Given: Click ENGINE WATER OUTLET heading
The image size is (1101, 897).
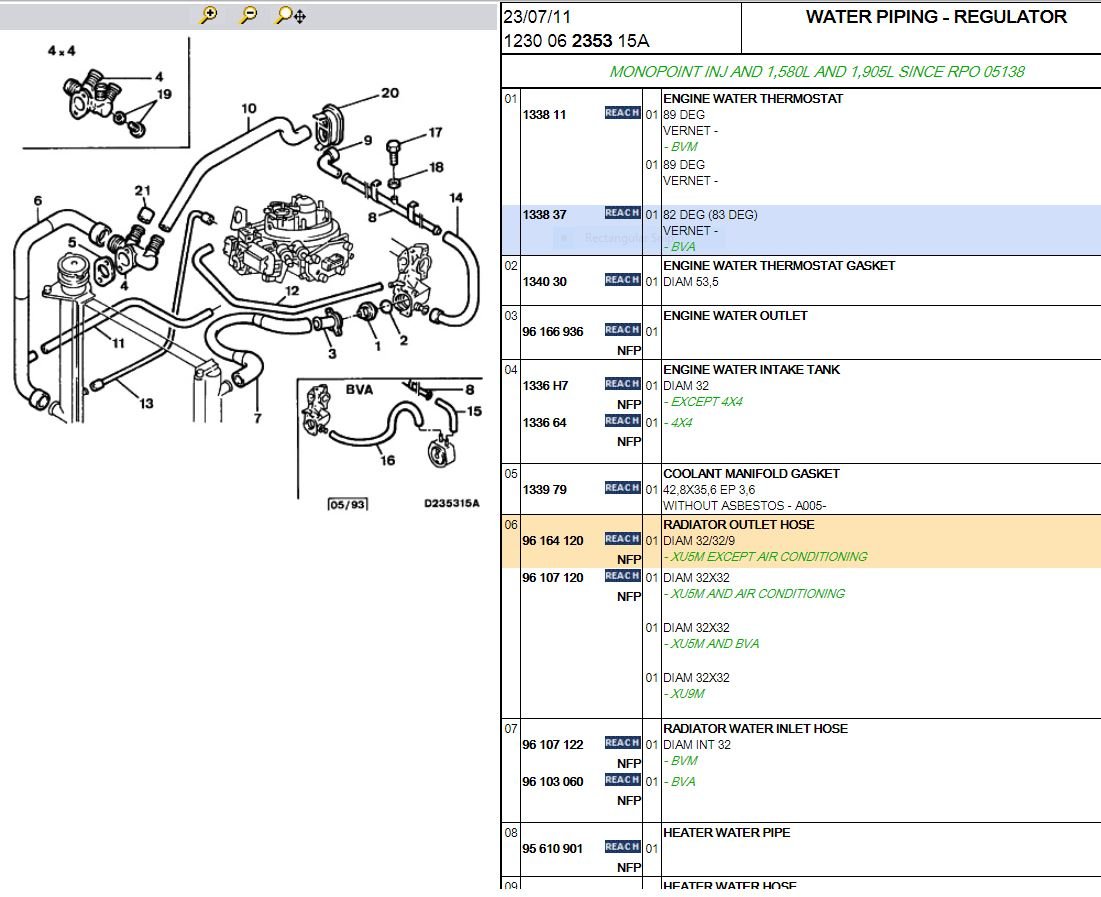Looking at the screenshot, I should tap(735, 315).
